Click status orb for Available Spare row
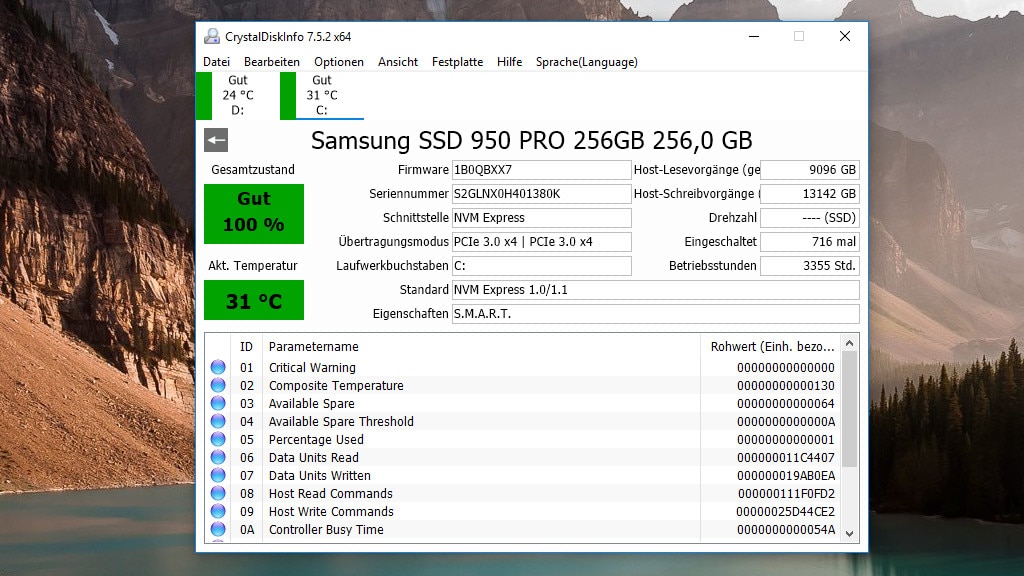The image size is (1024, 576). [x=218, y=404]
